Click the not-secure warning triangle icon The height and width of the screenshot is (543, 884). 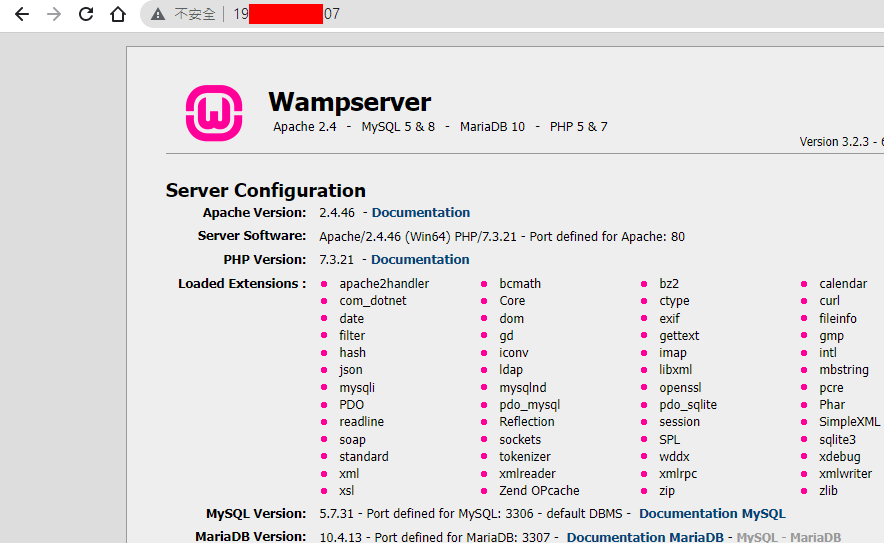[158, 14]
